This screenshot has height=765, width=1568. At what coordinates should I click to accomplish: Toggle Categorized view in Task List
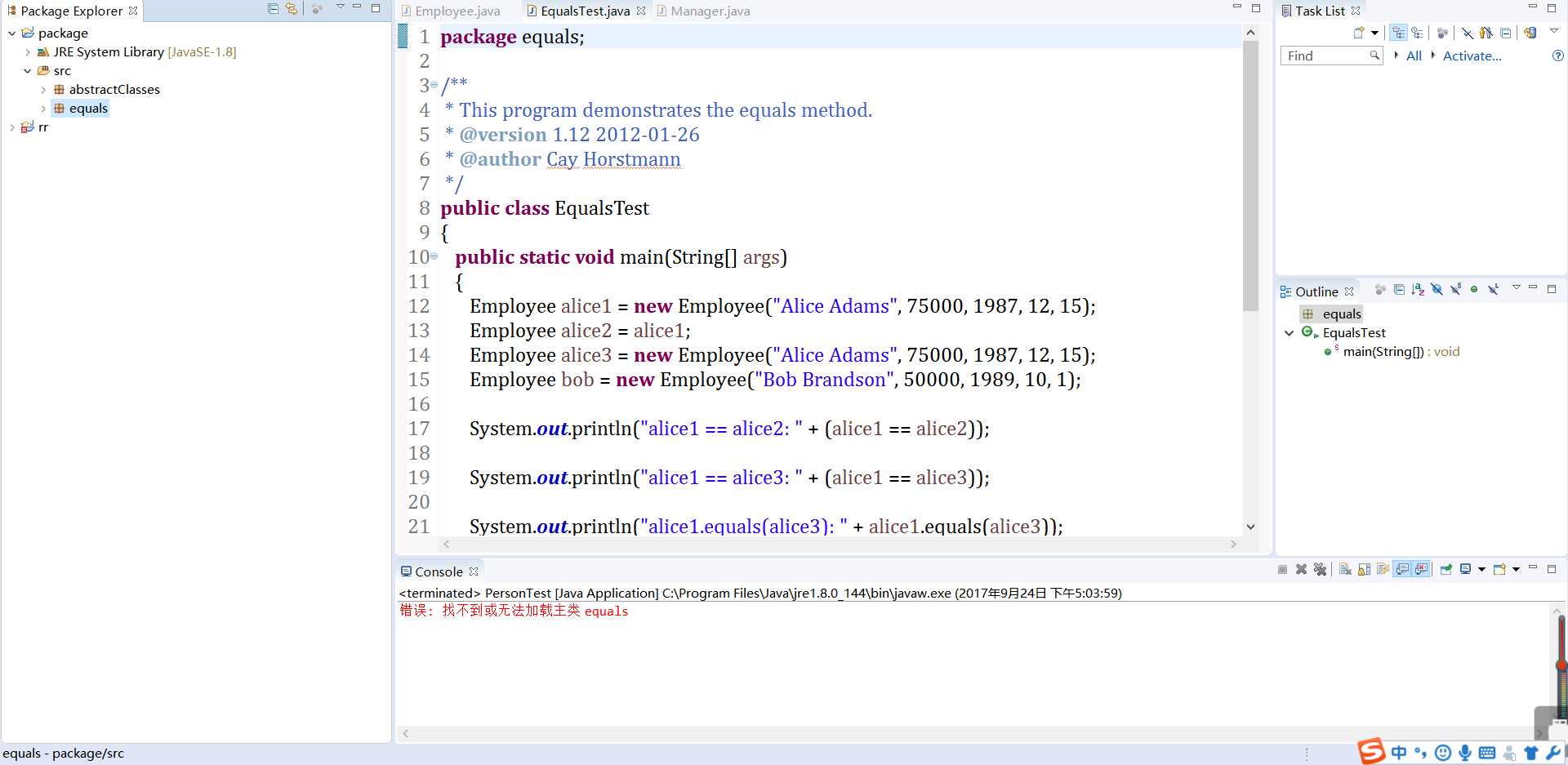[x=1398, y=33]
